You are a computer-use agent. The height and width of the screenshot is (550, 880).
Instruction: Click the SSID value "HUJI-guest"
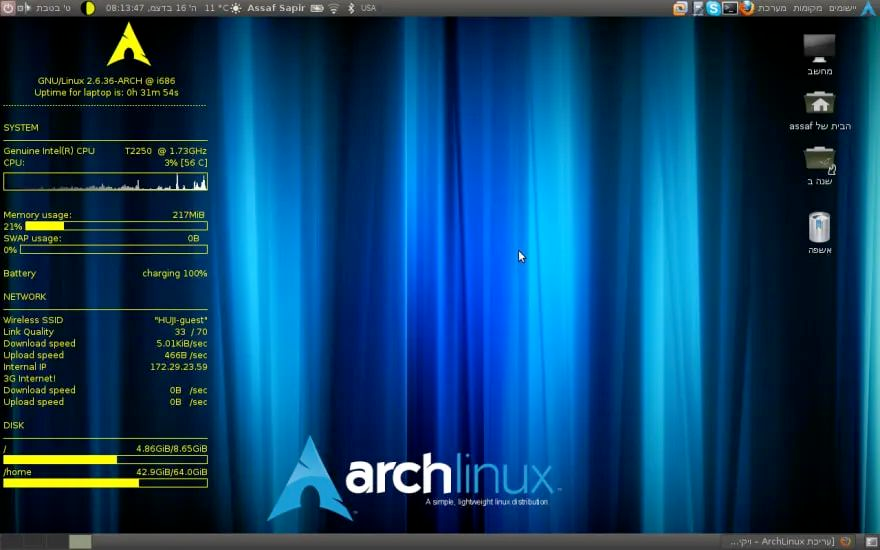coord(181,320)
